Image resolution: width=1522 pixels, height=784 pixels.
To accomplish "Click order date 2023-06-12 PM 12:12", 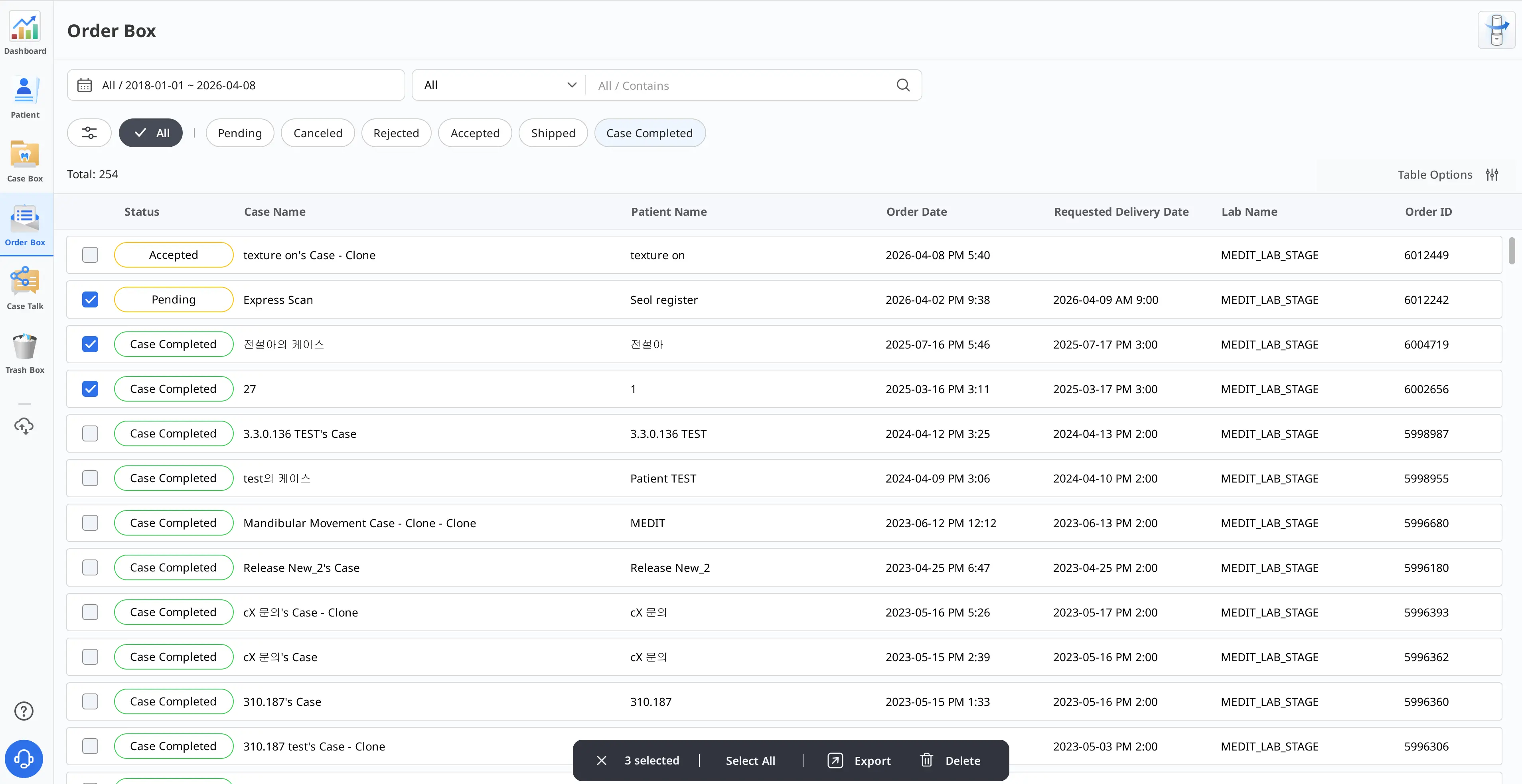I will (941, 523).
